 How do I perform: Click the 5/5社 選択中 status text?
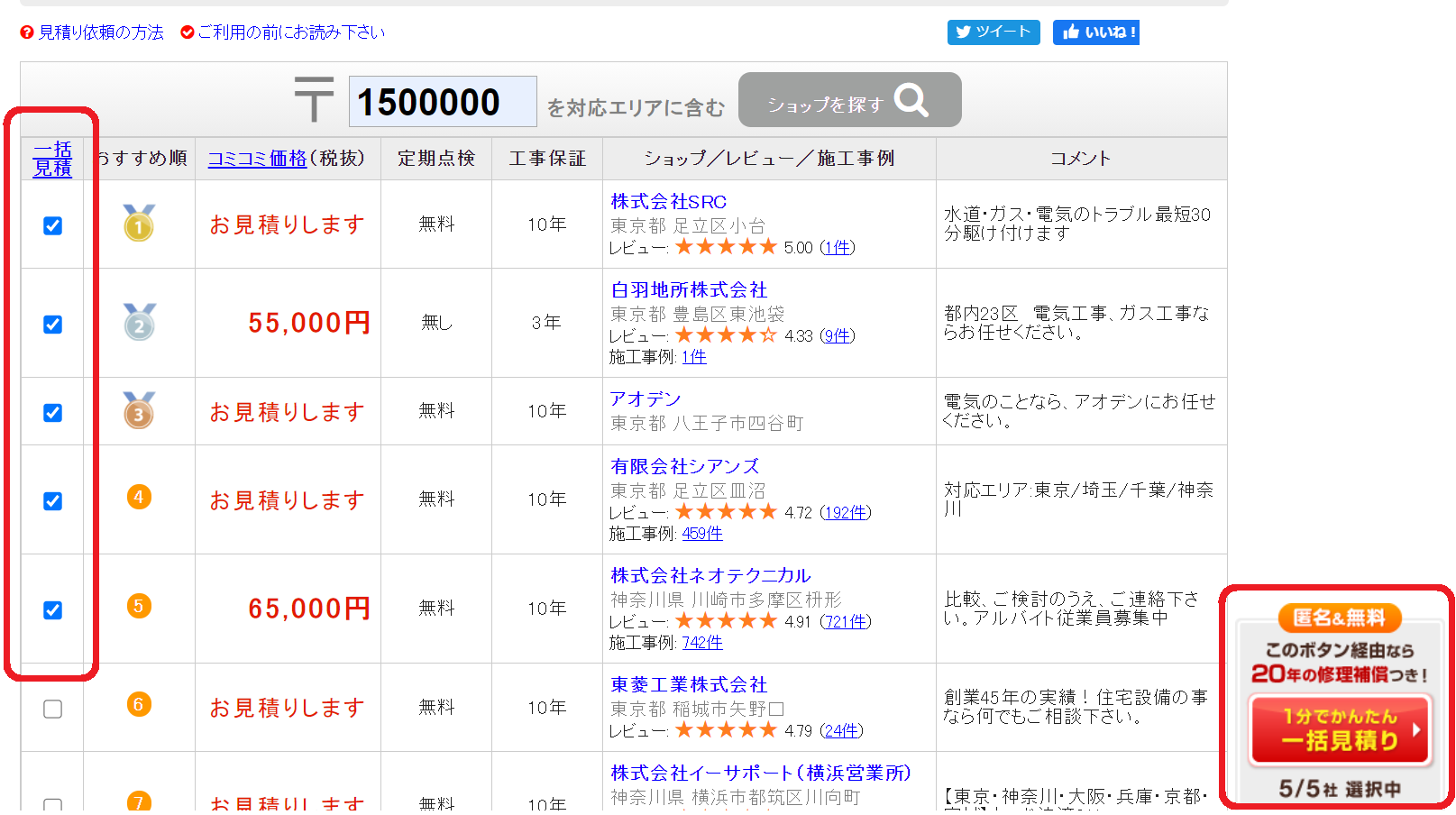coord(1340,789)
